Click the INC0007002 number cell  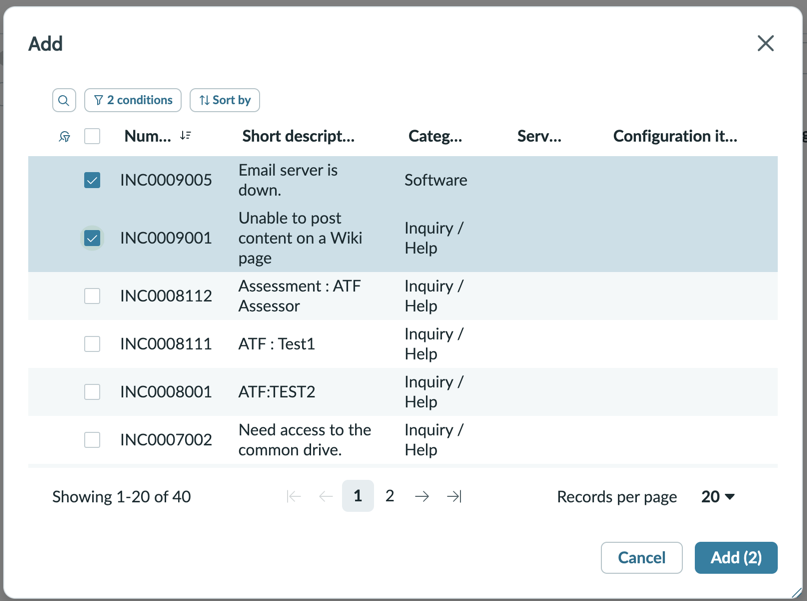[x=166, y=440]
